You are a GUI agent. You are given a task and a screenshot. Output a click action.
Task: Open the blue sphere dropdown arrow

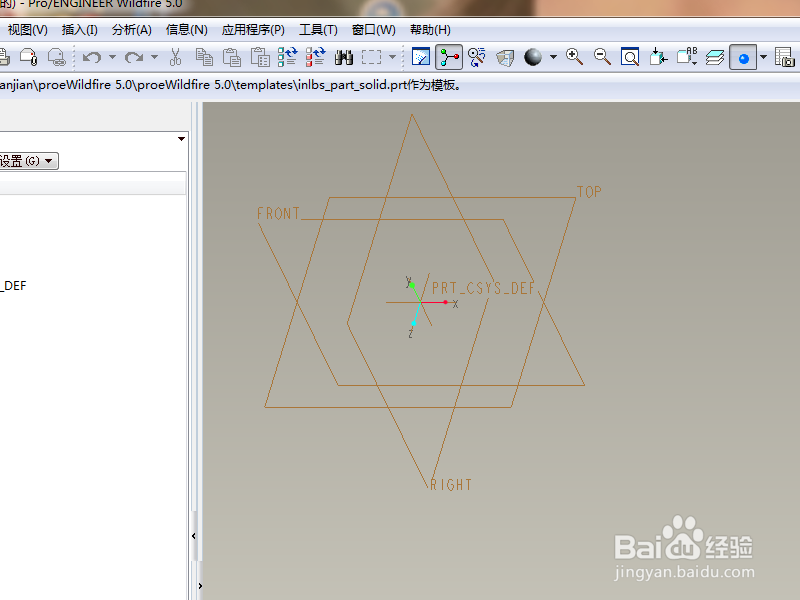[x=763, y=57]
